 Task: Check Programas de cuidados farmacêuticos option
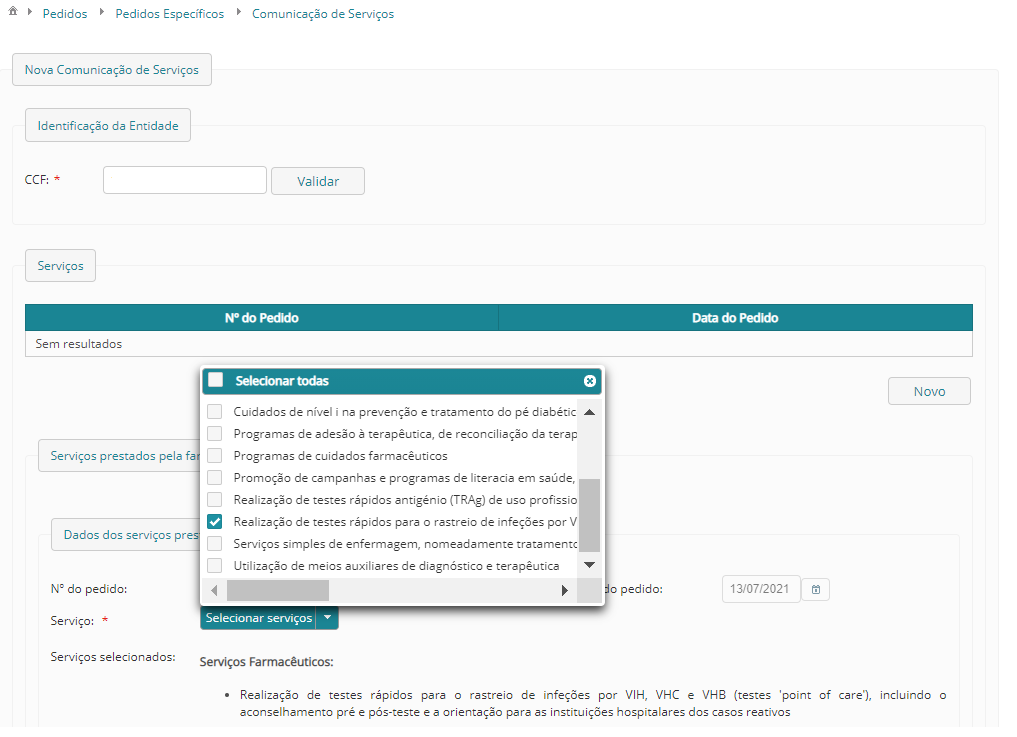coord(215,456)
